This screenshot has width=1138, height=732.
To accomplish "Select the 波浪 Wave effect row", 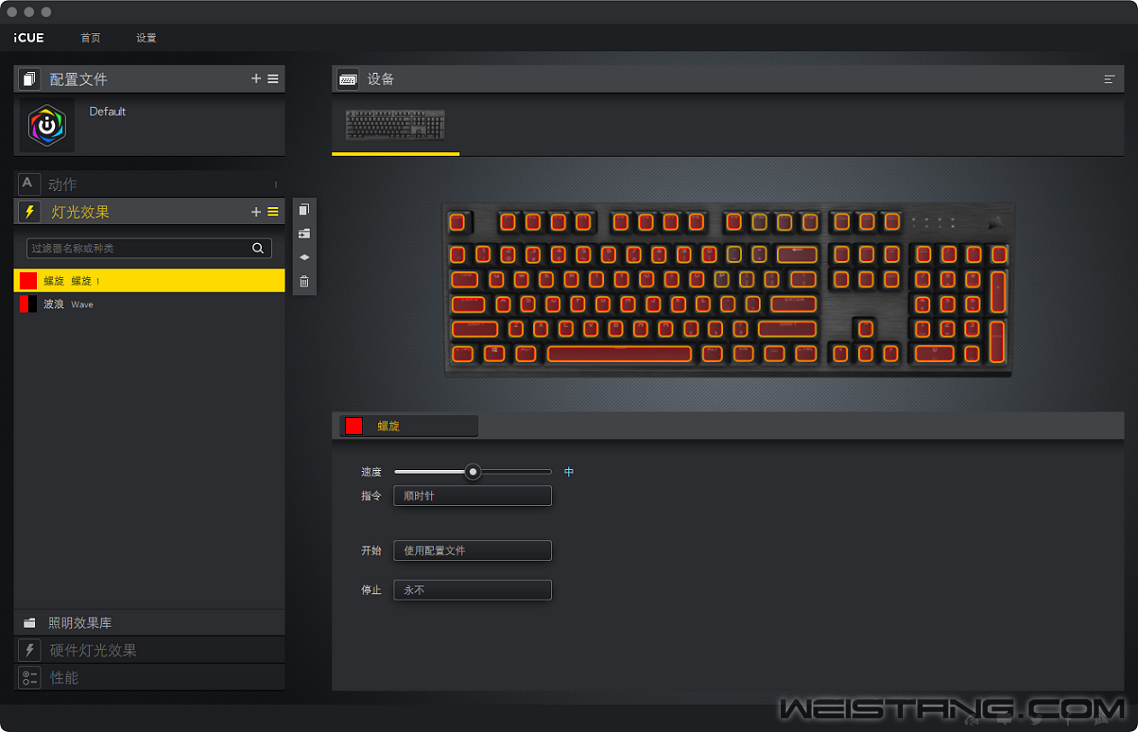I will [149, 304].
